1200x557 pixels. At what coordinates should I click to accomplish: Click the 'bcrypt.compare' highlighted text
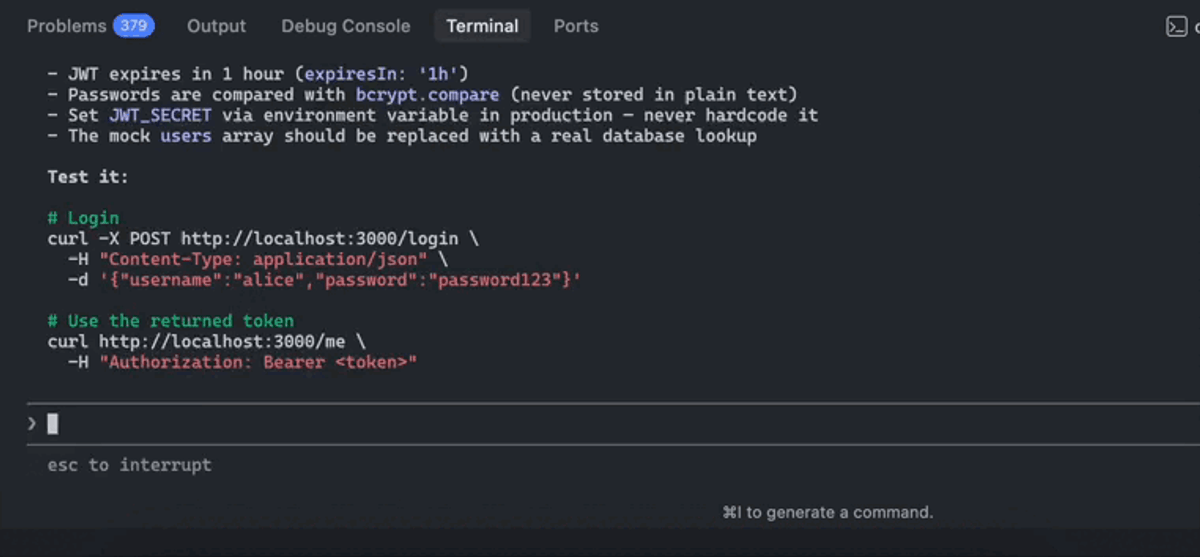point(427,95)
